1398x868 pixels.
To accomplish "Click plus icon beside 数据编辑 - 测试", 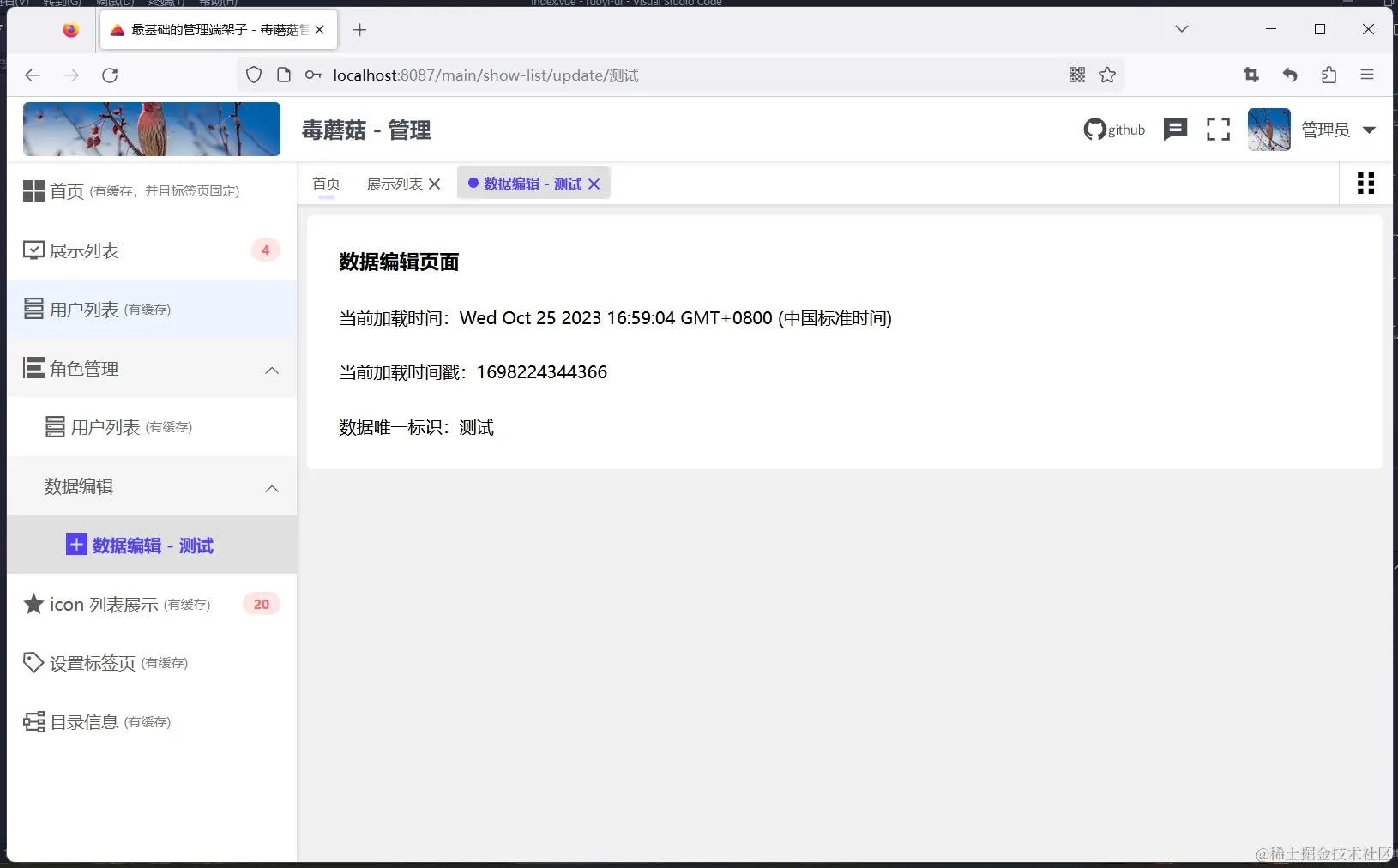I will click(76, 545).
